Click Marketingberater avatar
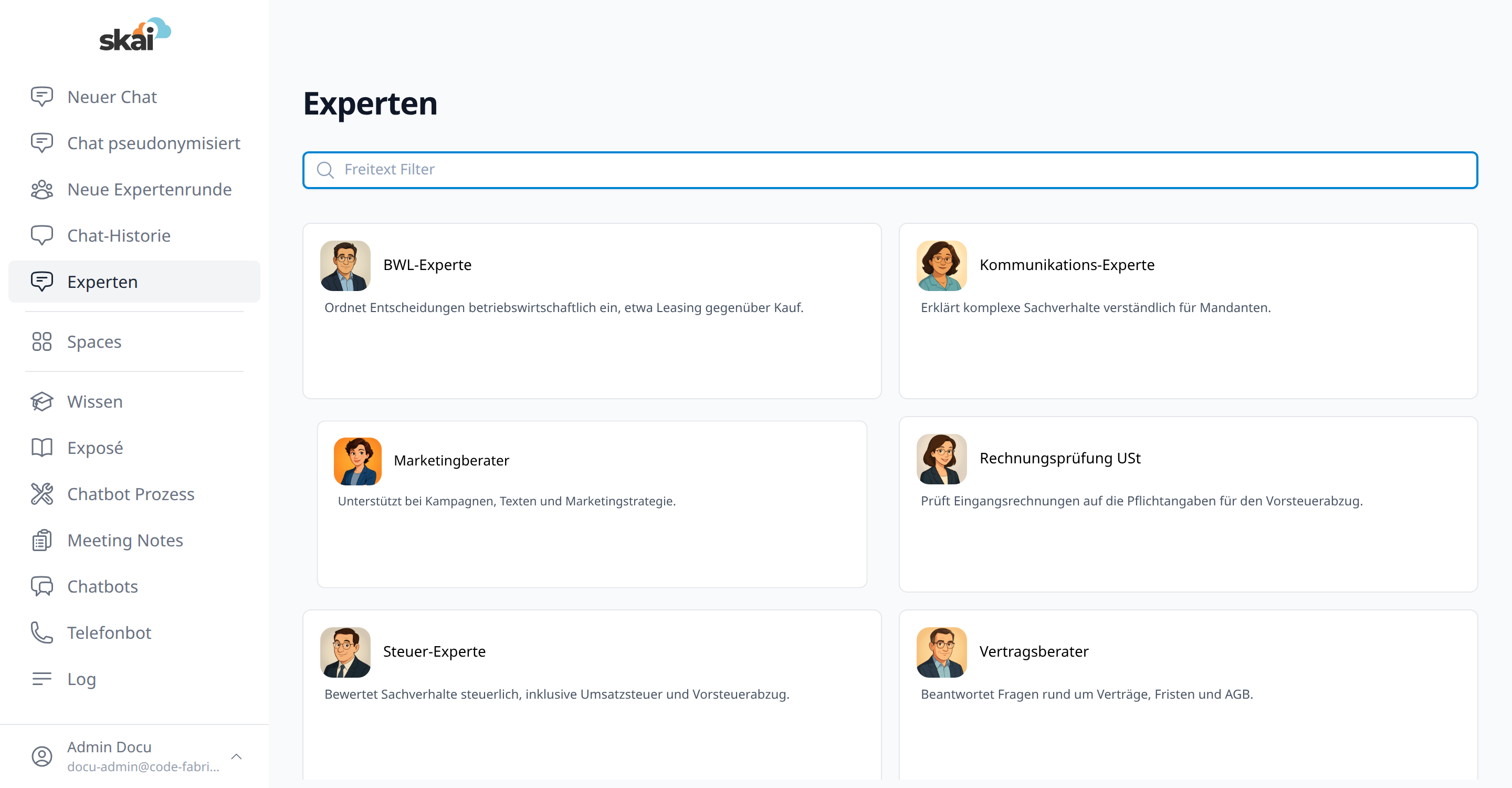Screen dimensions: 1512x788 click(x=358, y=461)
